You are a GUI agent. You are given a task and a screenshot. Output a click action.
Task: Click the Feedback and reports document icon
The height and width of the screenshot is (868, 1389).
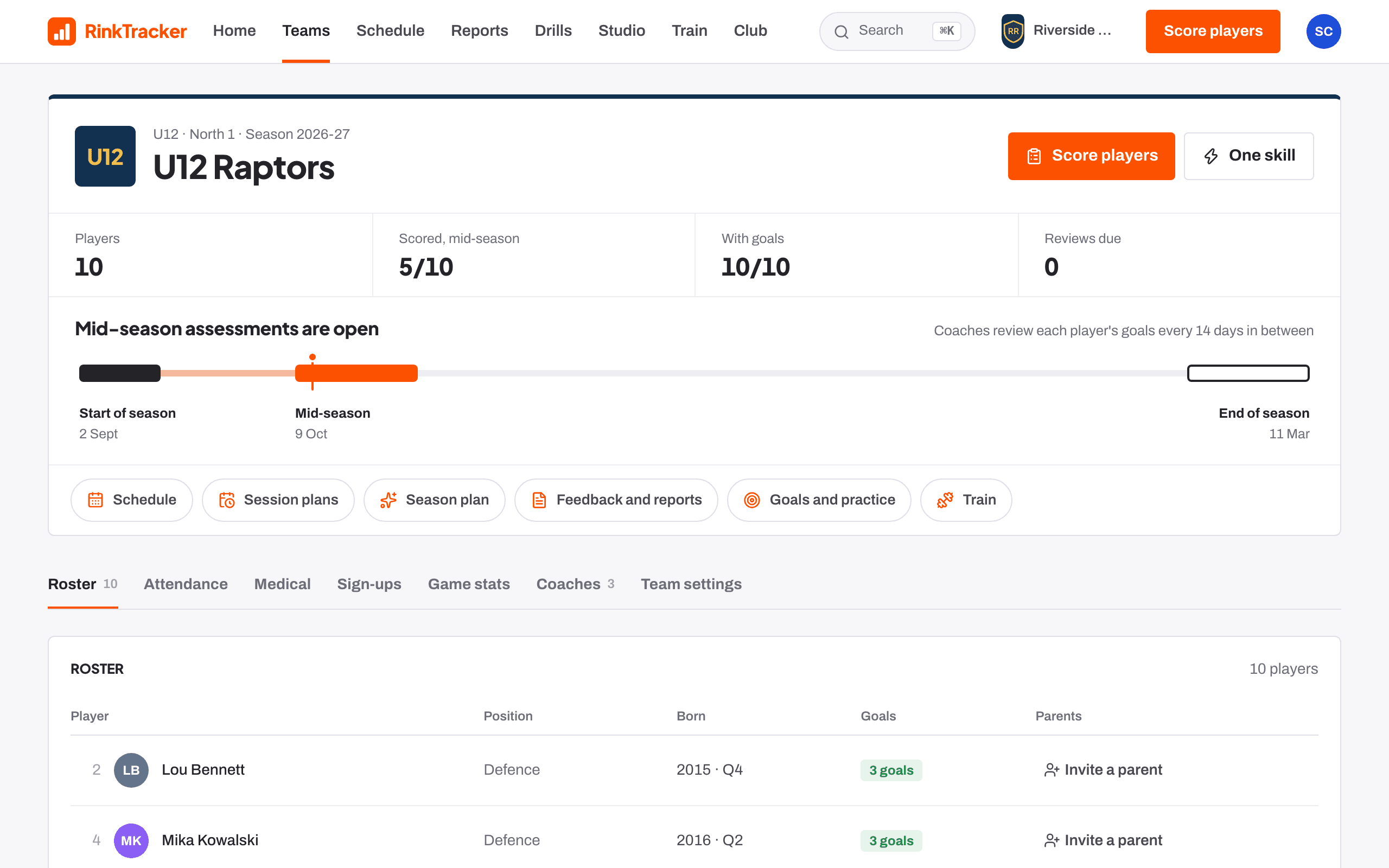pos(539,500)
